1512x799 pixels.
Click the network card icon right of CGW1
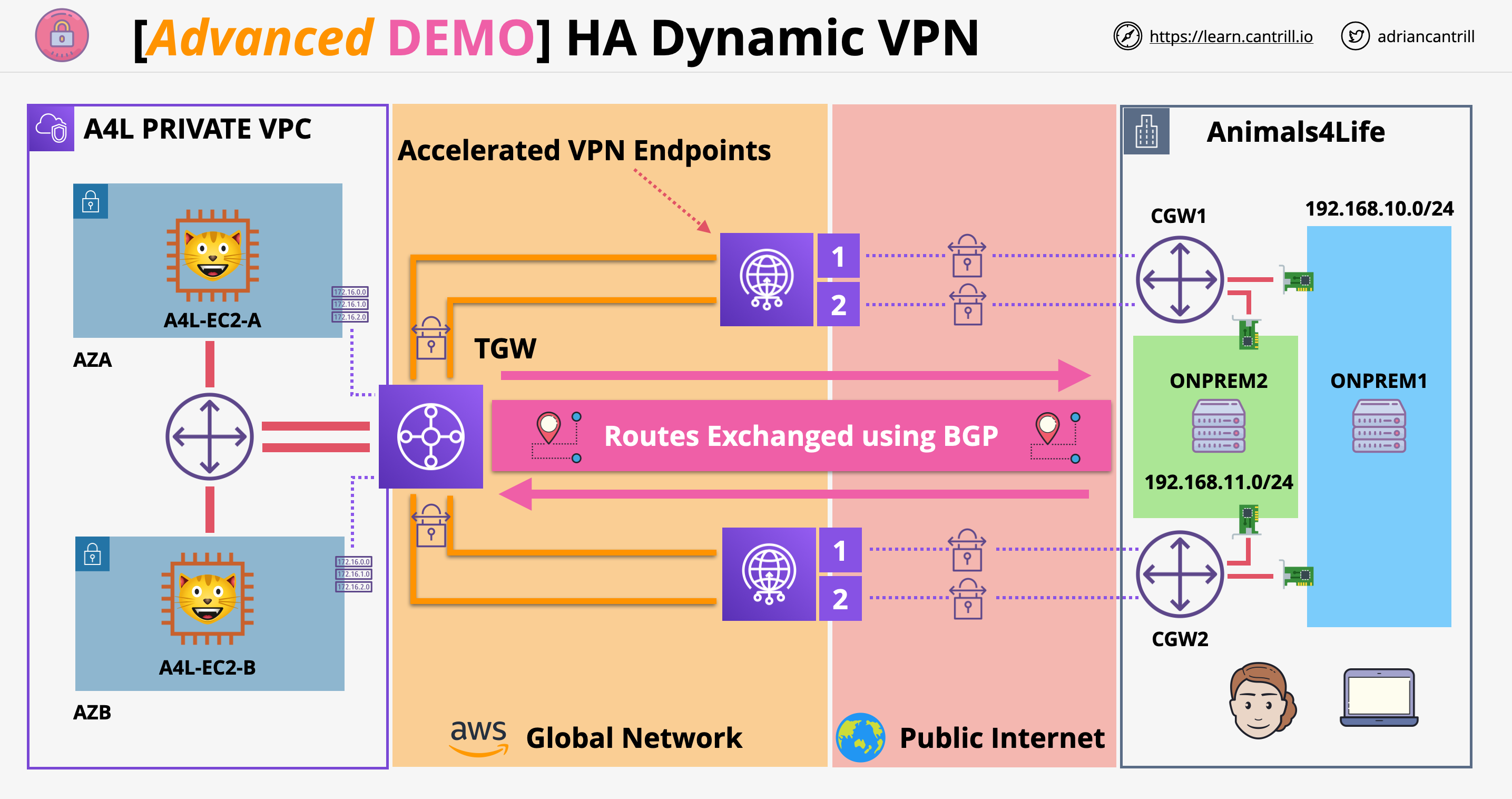click(x=1297, y=279)
